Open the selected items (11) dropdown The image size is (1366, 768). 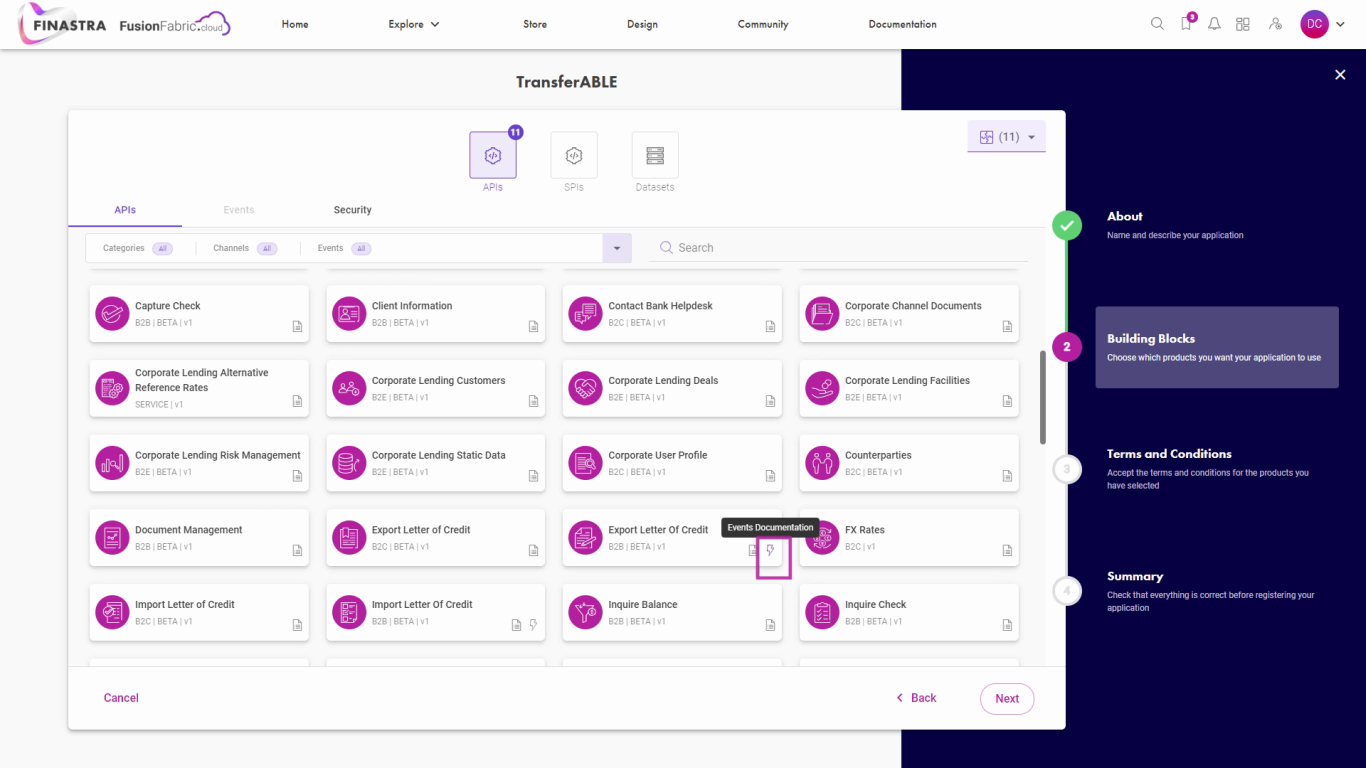coord(1007,137)
